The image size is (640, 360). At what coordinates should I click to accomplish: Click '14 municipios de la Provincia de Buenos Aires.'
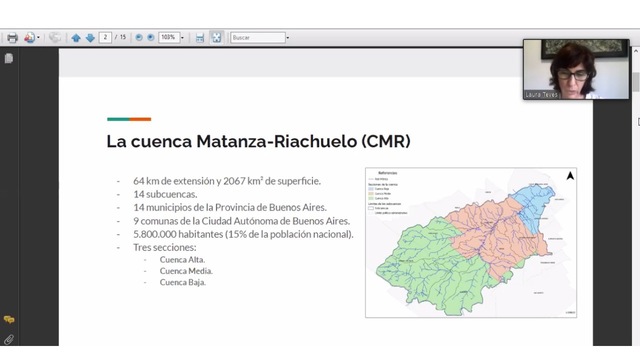point(230,207)
